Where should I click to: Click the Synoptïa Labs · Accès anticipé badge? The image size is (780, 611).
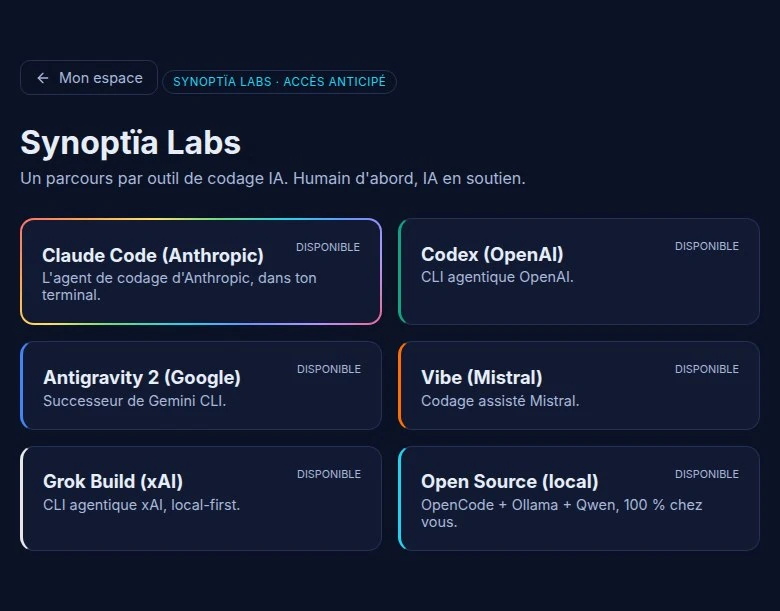(x=279, y=82)
